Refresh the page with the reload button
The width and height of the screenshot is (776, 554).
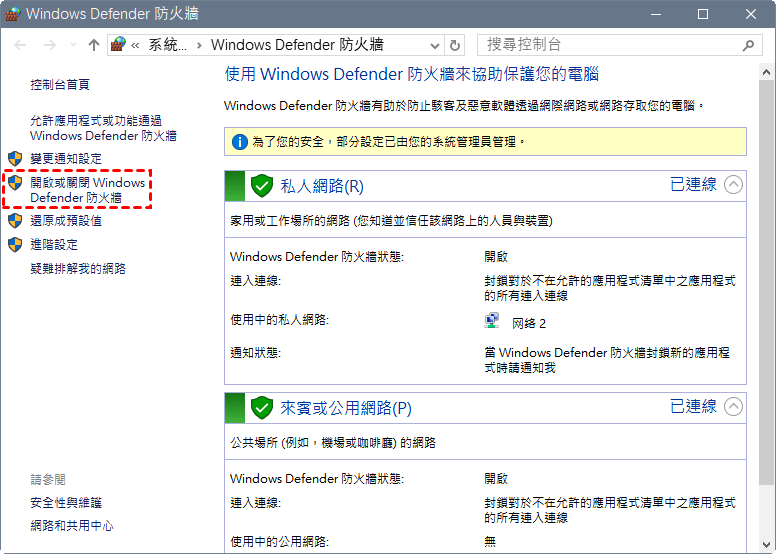click(454, 46)
